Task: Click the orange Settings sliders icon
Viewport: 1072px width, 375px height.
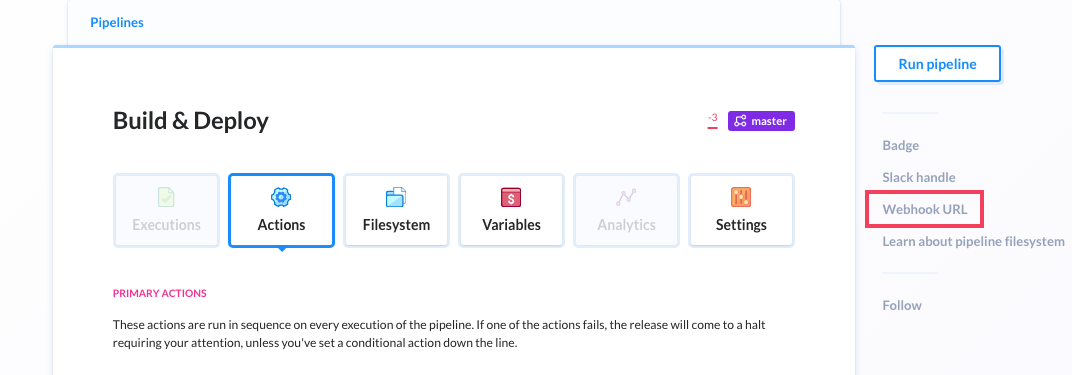Action: click(741, 197)
